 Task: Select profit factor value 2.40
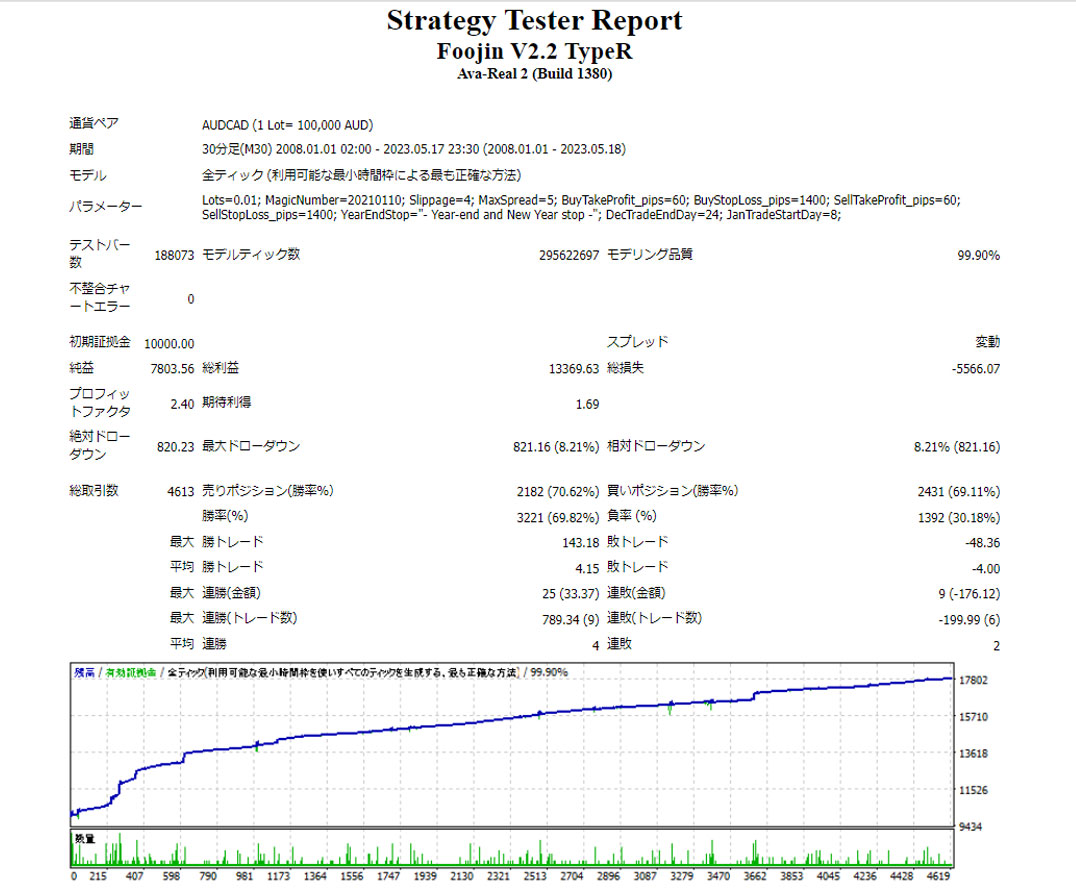pyautogui.click(x=183, y=404)
